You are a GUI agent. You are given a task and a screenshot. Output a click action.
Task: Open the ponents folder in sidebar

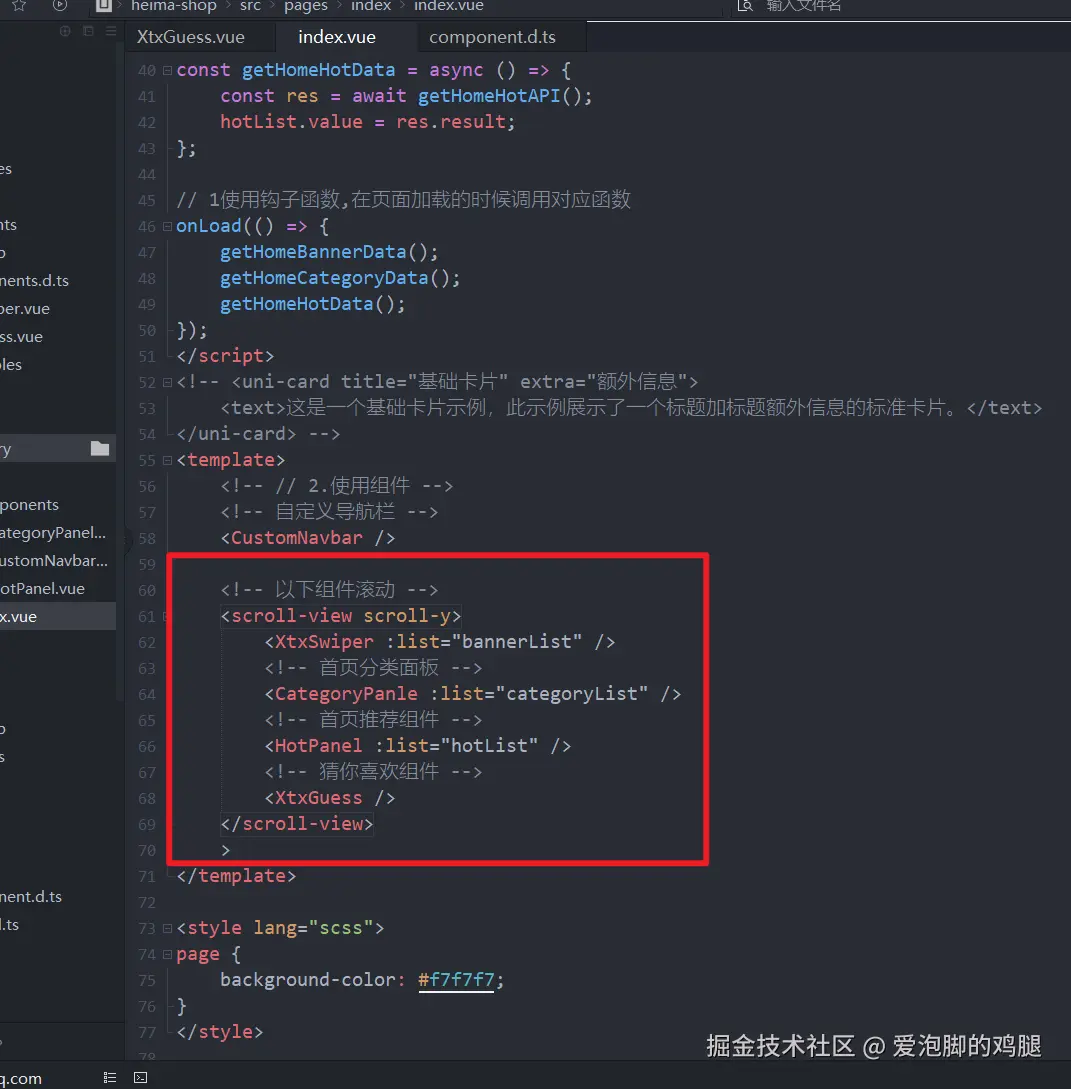pyautogui.click(x=29, y=505)
